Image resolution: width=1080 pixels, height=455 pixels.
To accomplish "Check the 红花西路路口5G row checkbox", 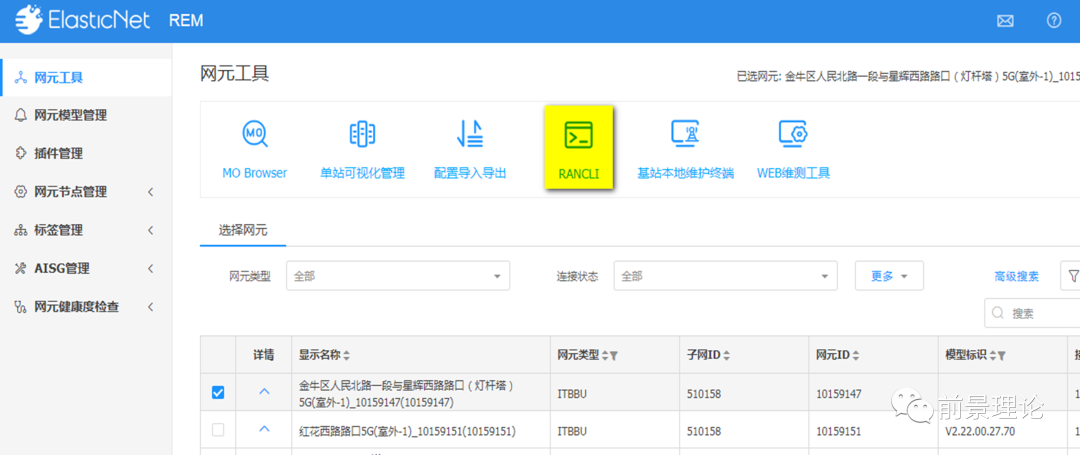I will click(218, 430).
